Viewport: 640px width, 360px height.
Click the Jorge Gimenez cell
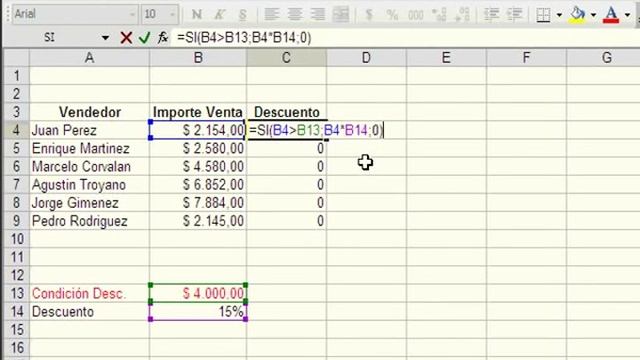coord(89,202)
